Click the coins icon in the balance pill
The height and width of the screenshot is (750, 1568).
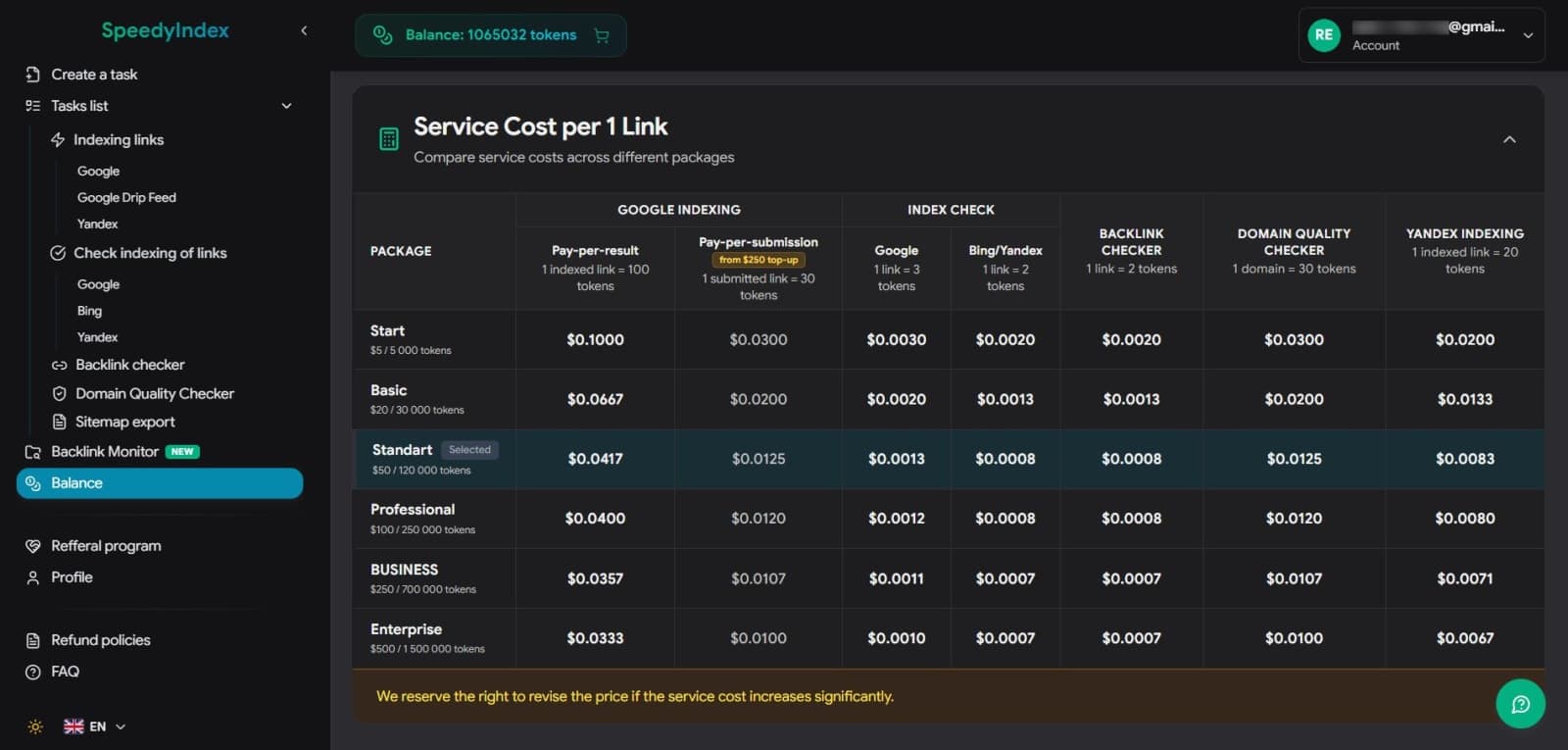[382, 35]
